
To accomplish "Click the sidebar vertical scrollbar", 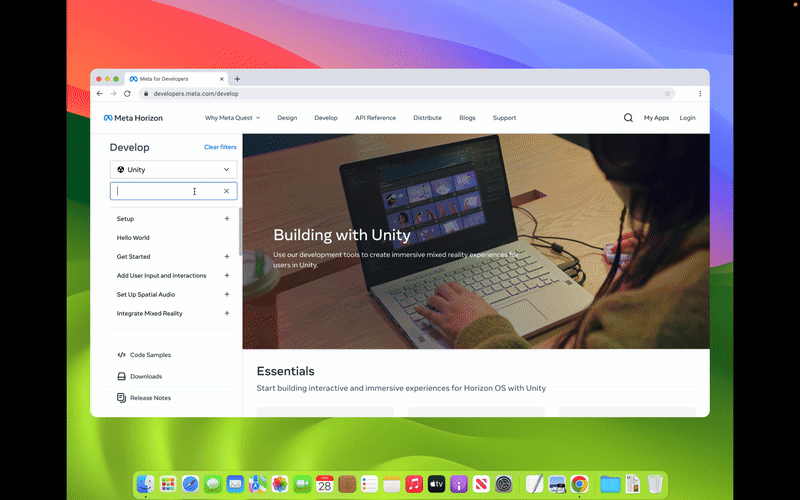I will 240,231.
